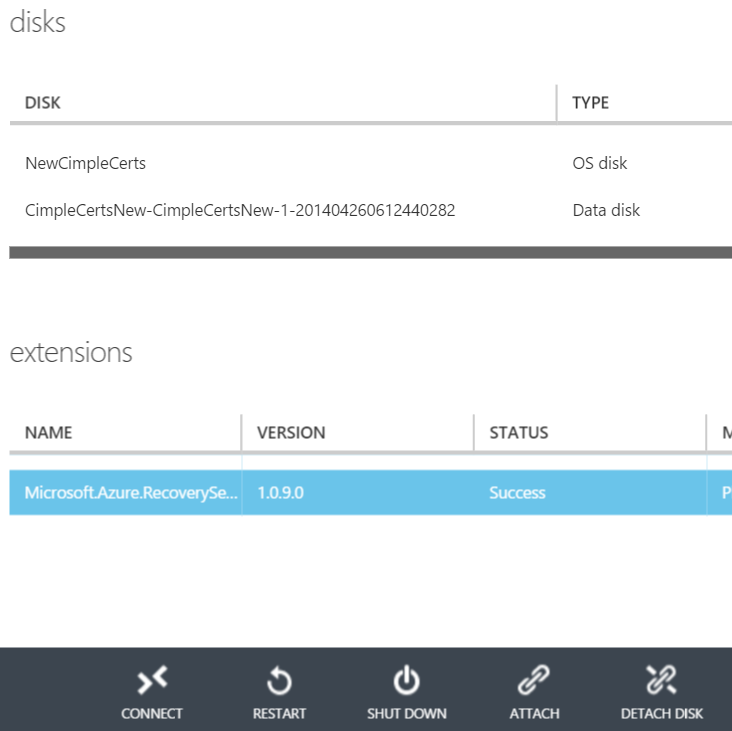
Task: Click the Success status cell
Action: tap(517, 493)
